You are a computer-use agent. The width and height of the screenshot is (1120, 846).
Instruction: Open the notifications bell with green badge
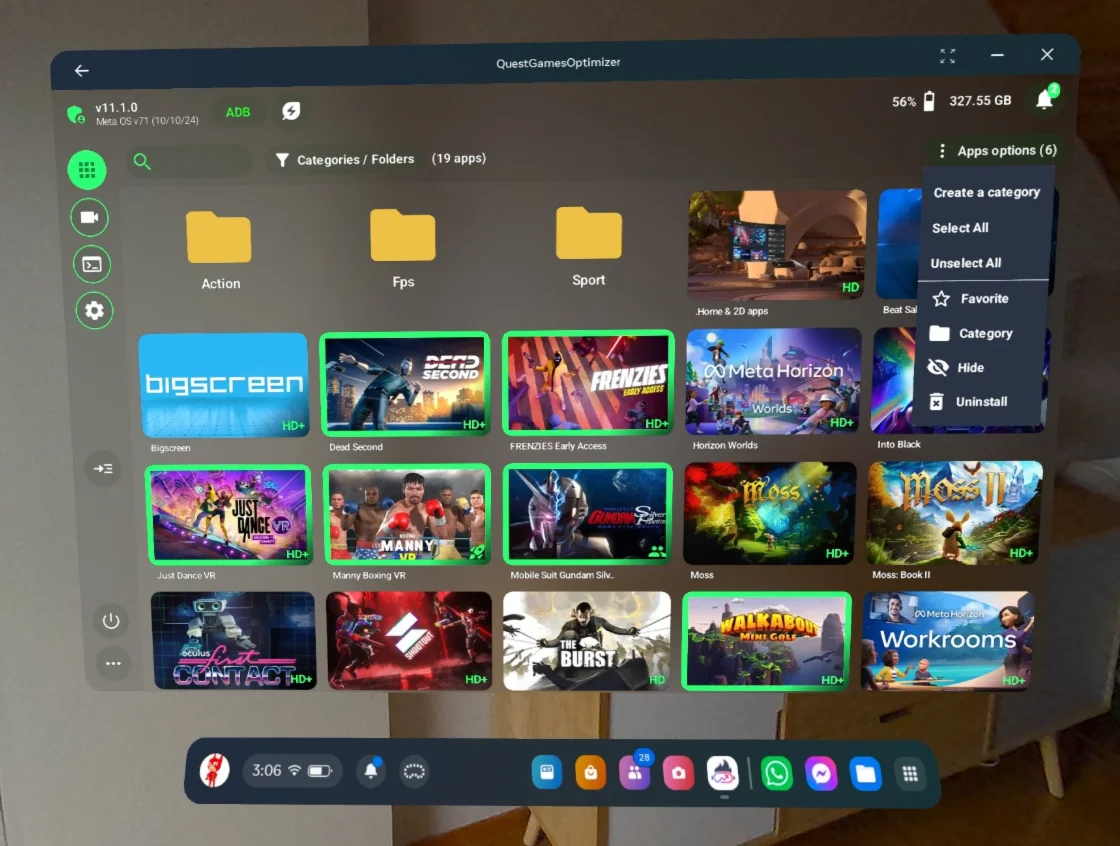point(1044,99)
